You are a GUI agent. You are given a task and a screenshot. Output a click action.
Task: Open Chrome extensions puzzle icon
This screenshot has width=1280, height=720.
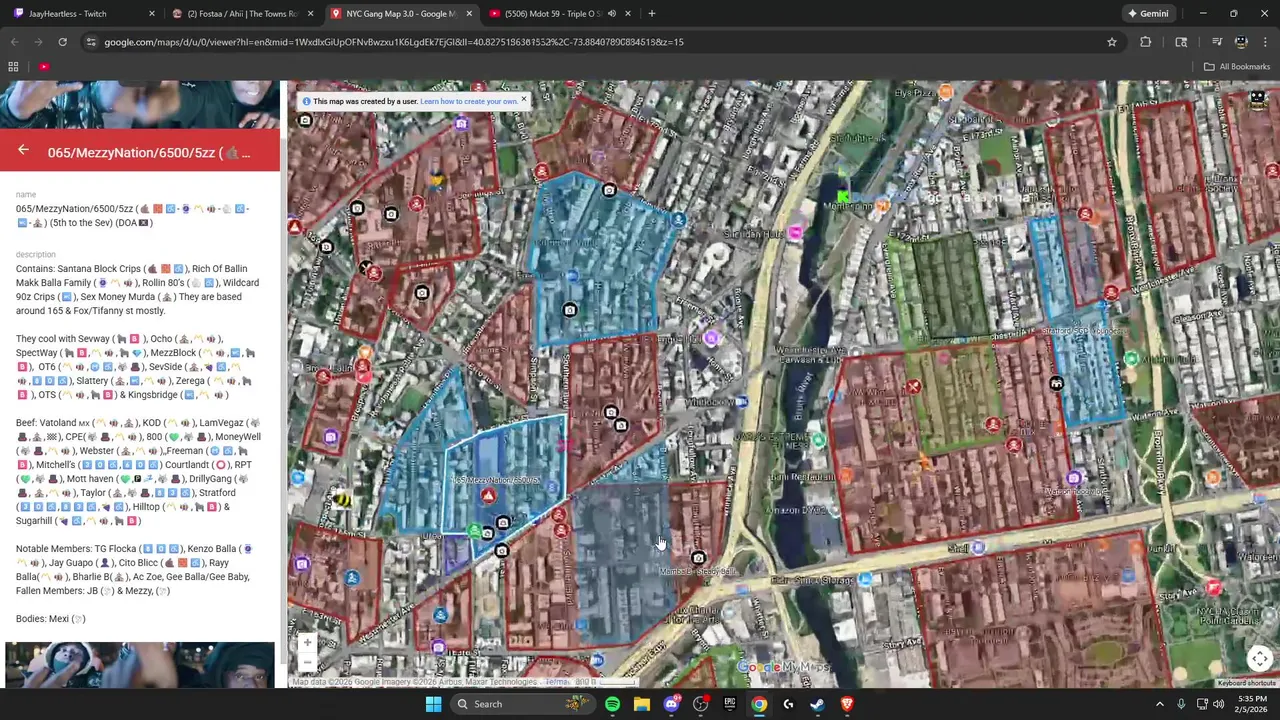click(x=1145, y=42)
